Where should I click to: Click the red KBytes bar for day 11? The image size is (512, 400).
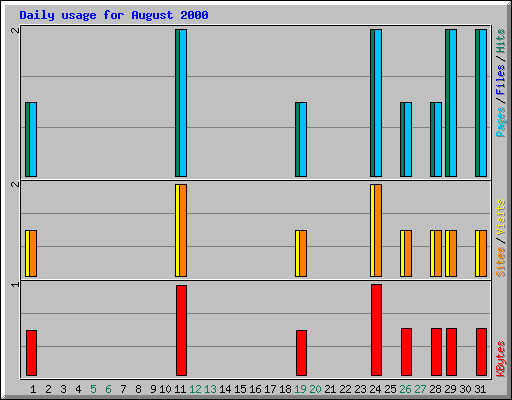pos(181,330)
